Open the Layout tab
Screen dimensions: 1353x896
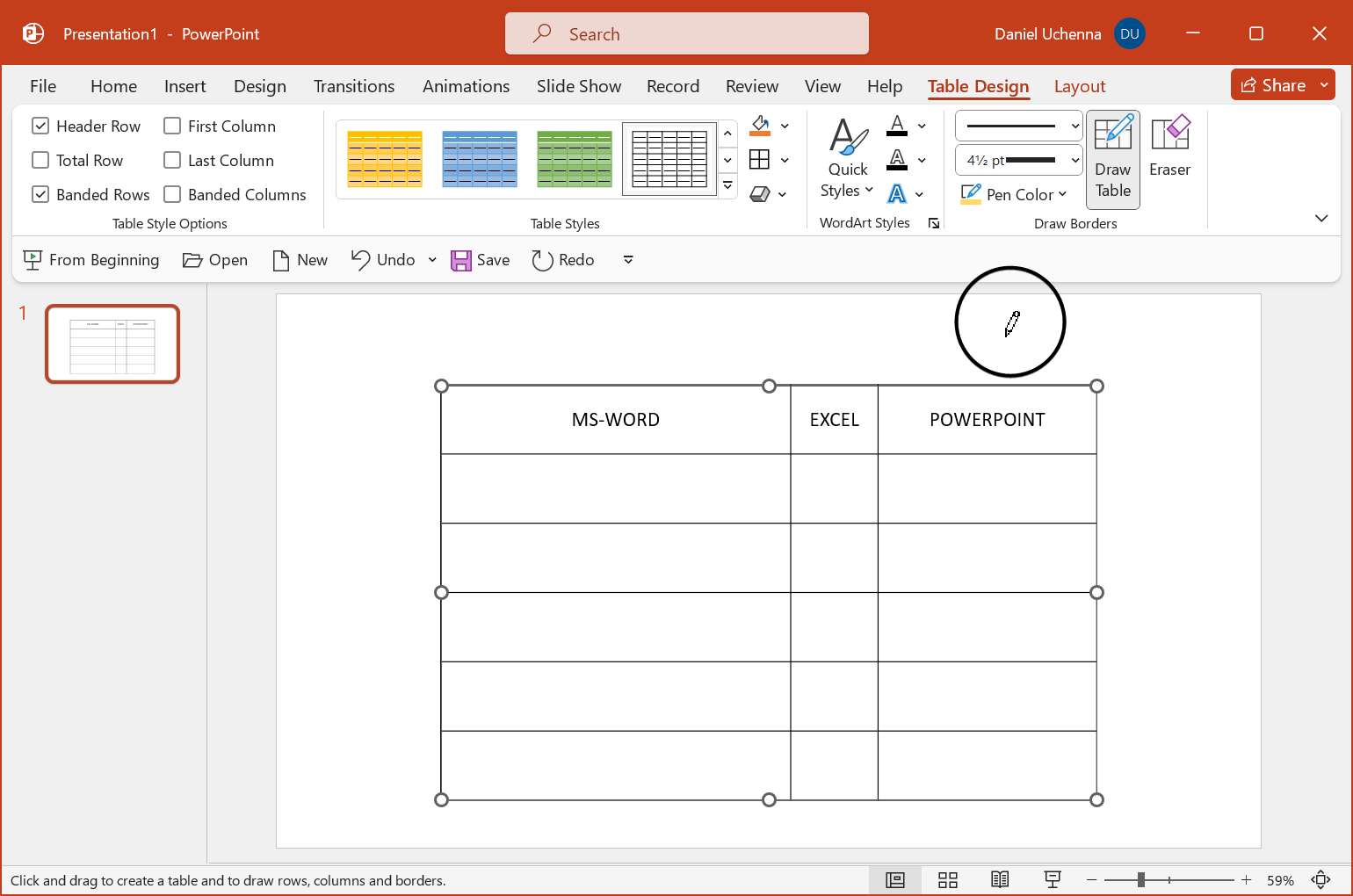coord(1079,86)
